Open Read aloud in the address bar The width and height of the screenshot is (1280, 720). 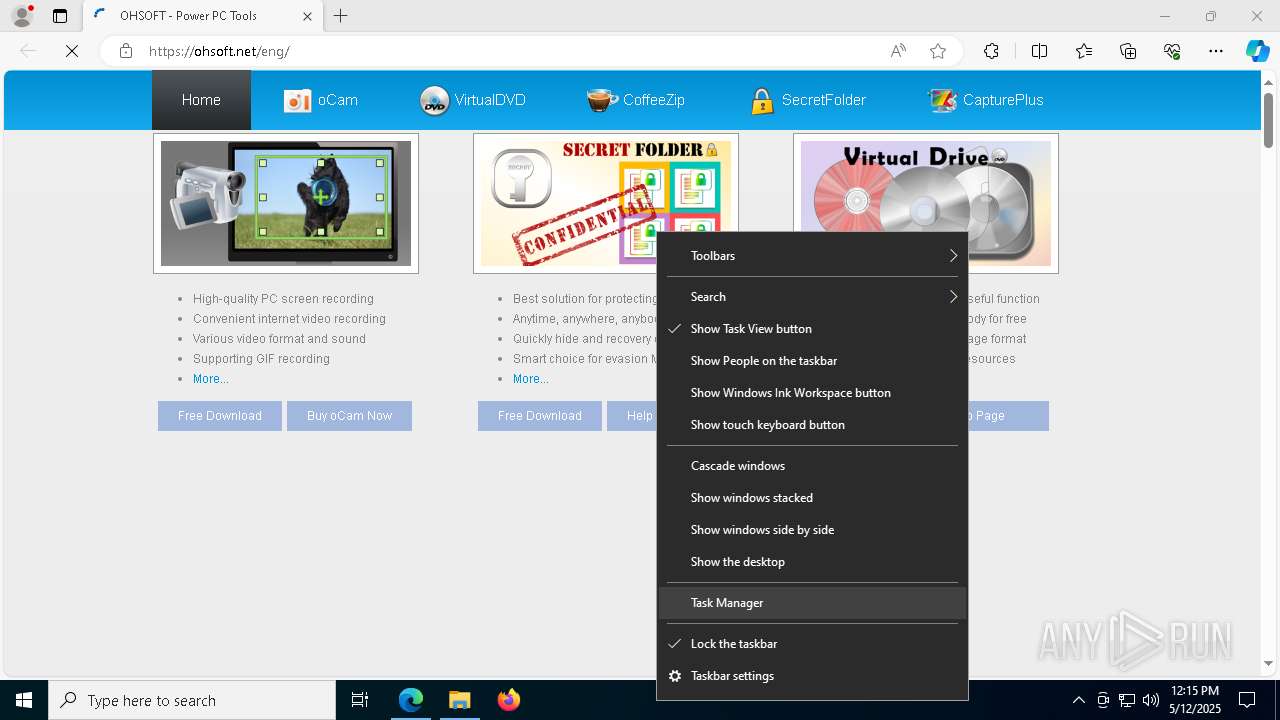(898, 51)
